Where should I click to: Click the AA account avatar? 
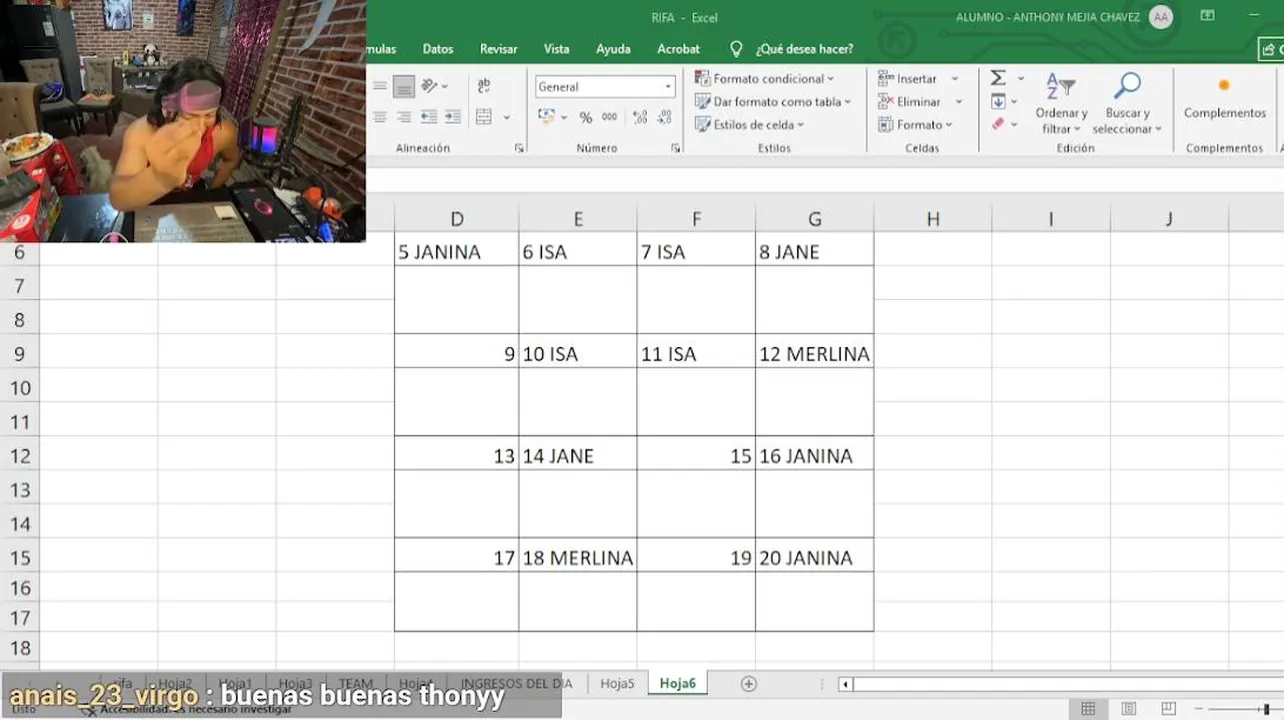point(1161,17)
